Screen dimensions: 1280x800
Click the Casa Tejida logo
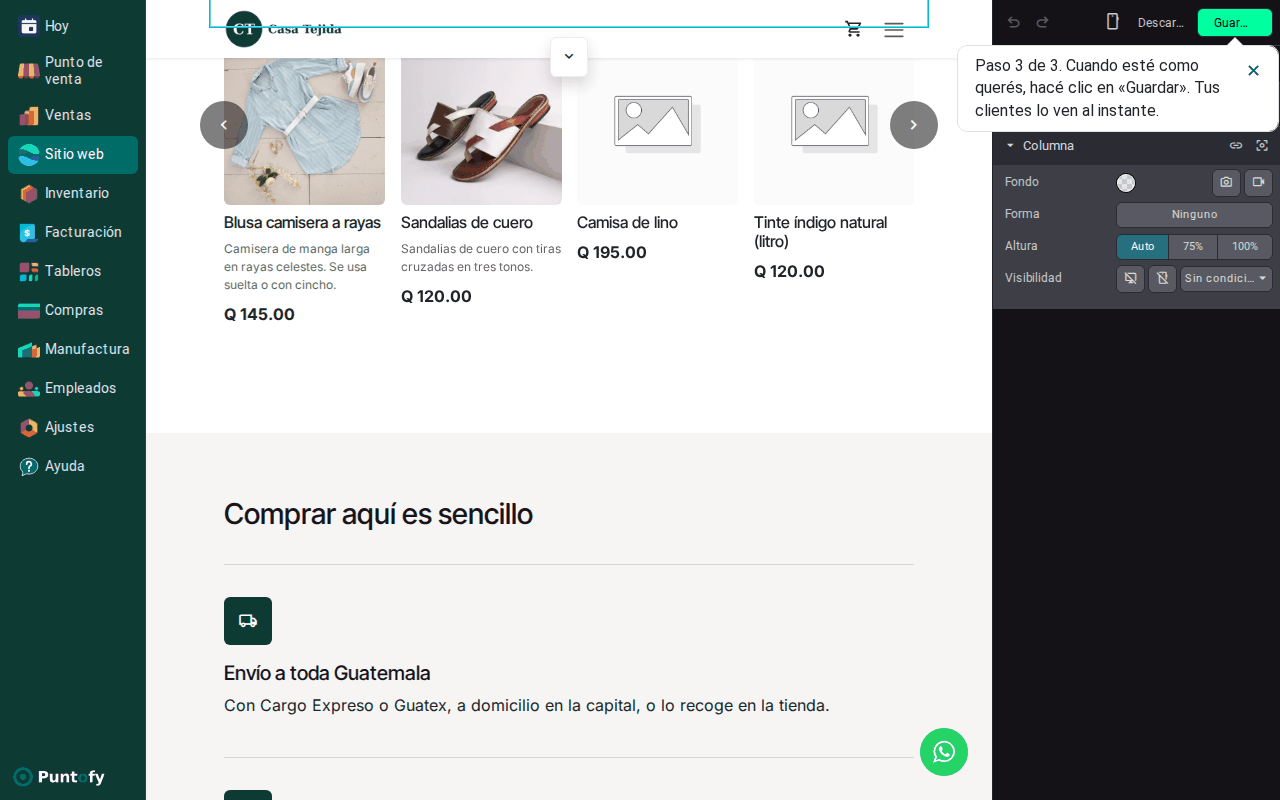coord(284,29)
